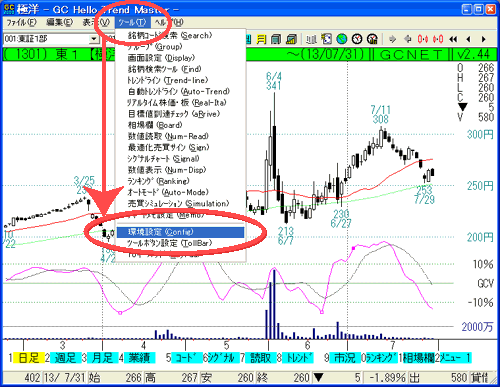Click the globe icon in toolbar
This screenshot has width=500, height=387.
tap(342, 39)
